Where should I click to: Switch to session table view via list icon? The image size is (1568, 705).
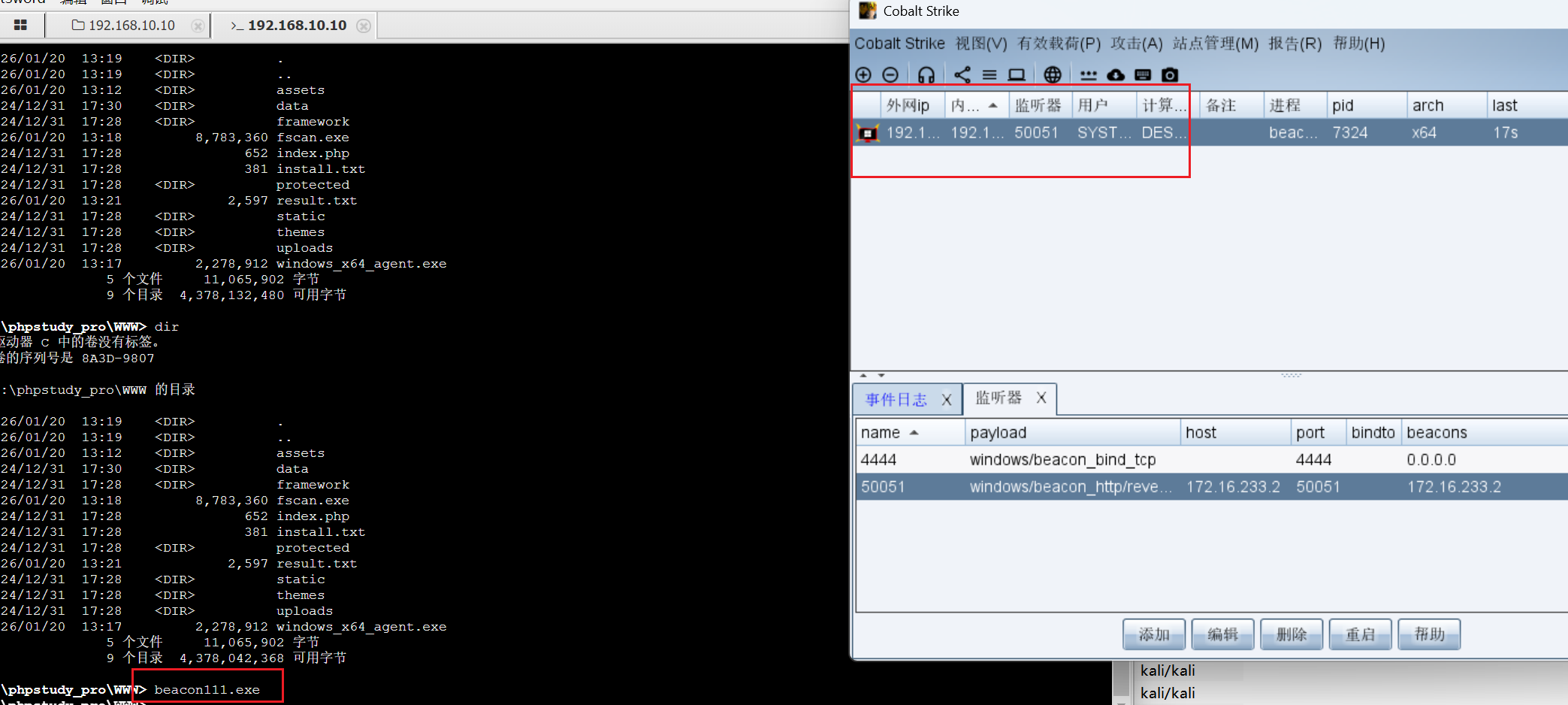coord(989,74)
